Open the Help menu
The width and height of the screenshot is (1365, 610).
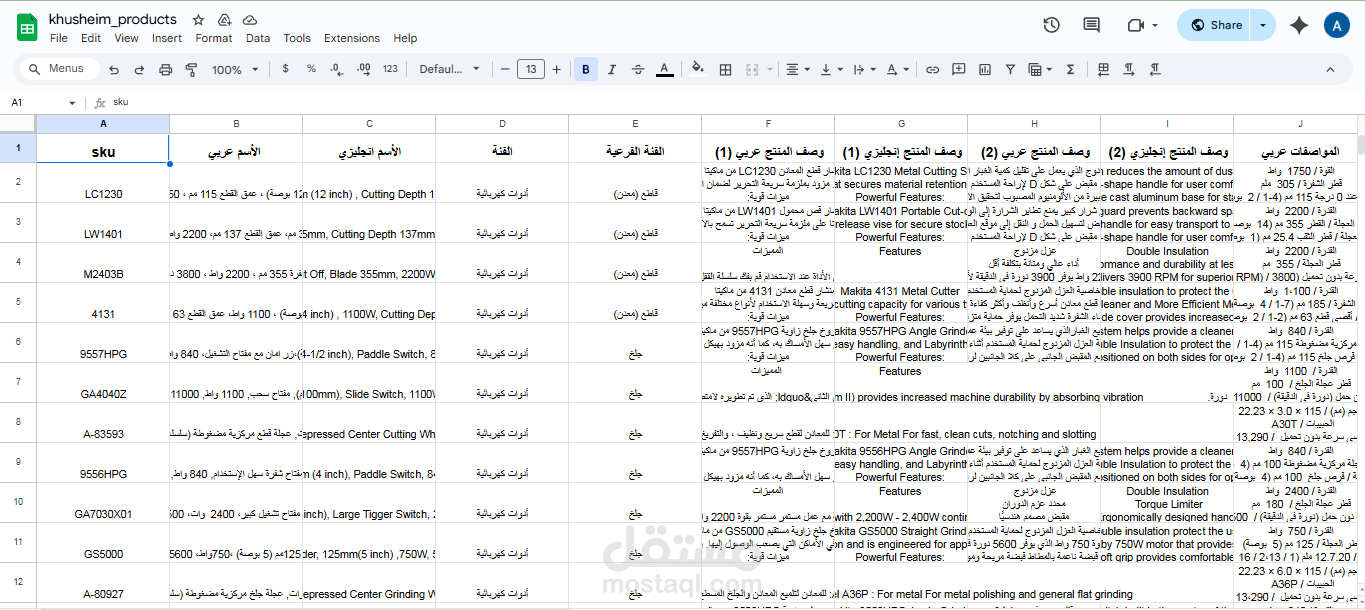coord(405,38)
